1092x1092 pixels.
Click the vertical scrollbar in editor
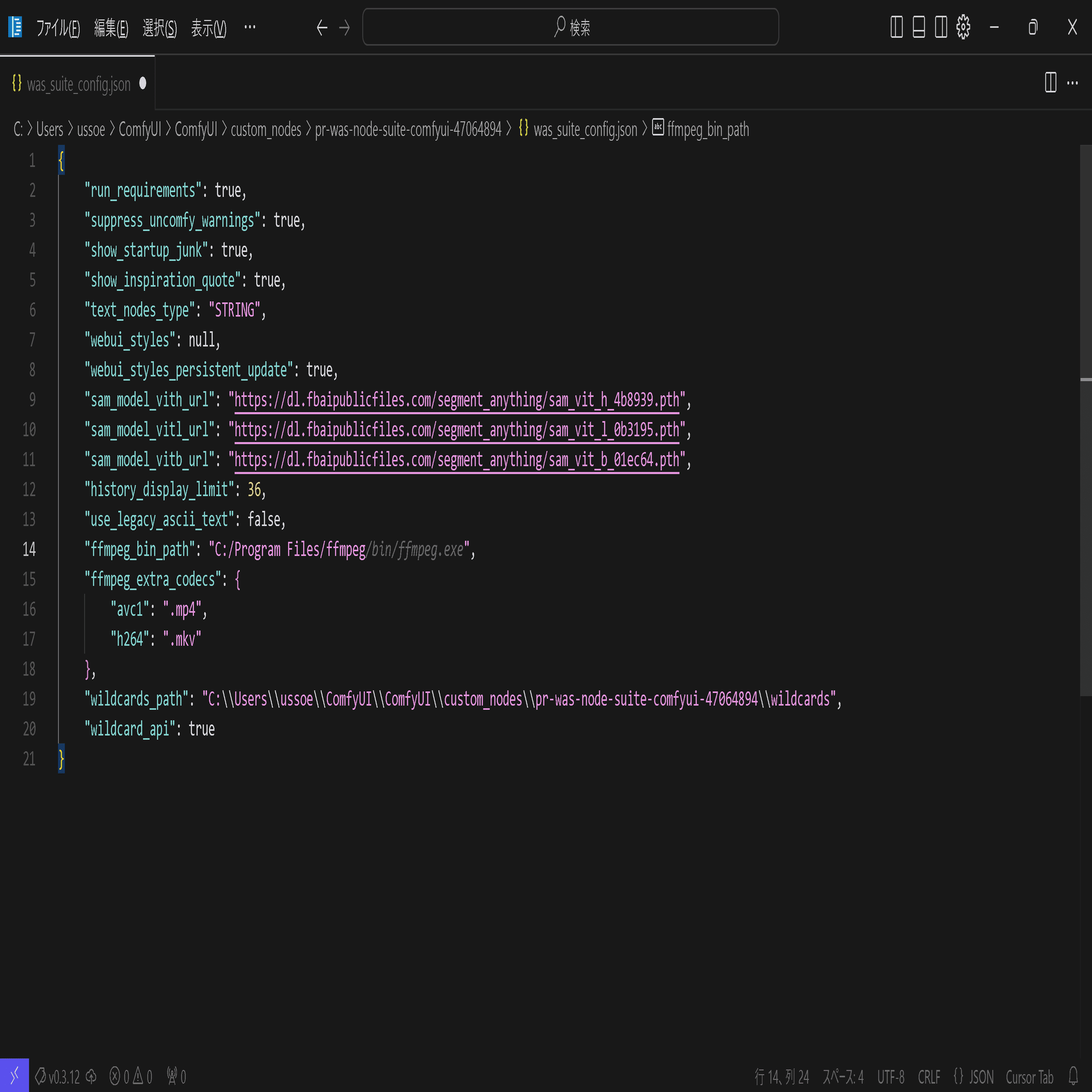(1085, 452)
